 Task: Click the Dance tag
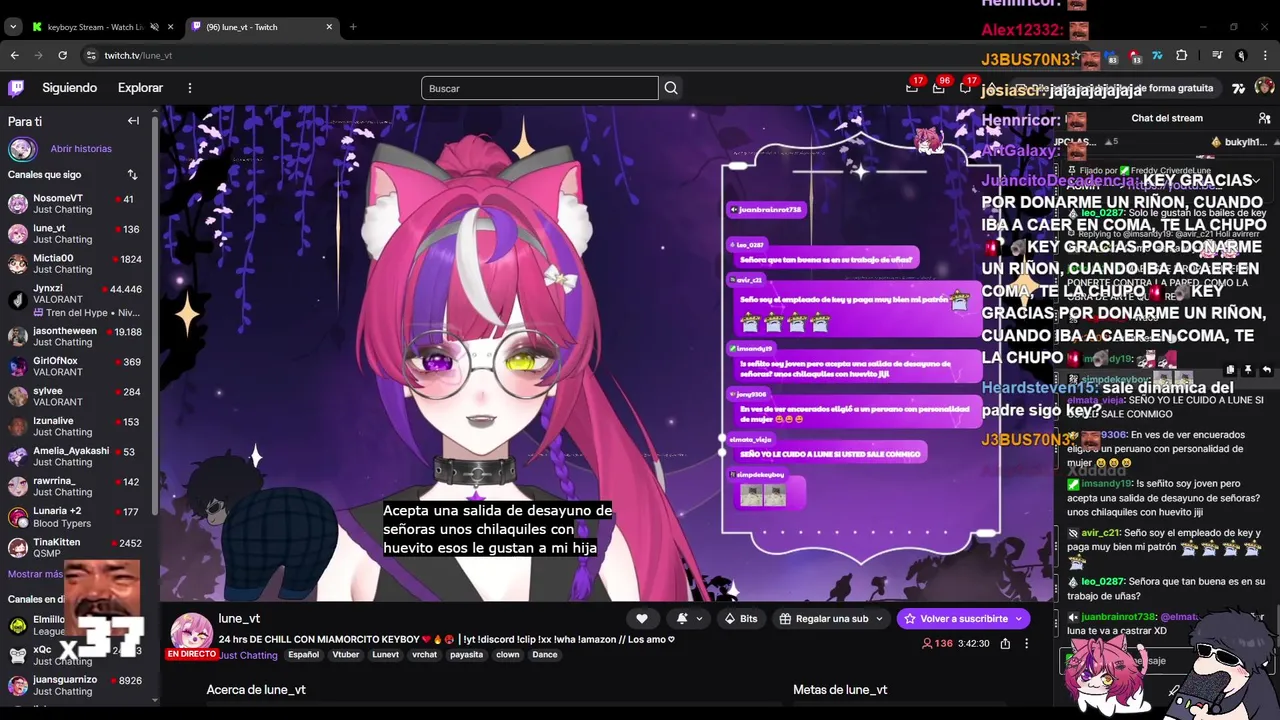pyautogui.click(x=545, y=655)
